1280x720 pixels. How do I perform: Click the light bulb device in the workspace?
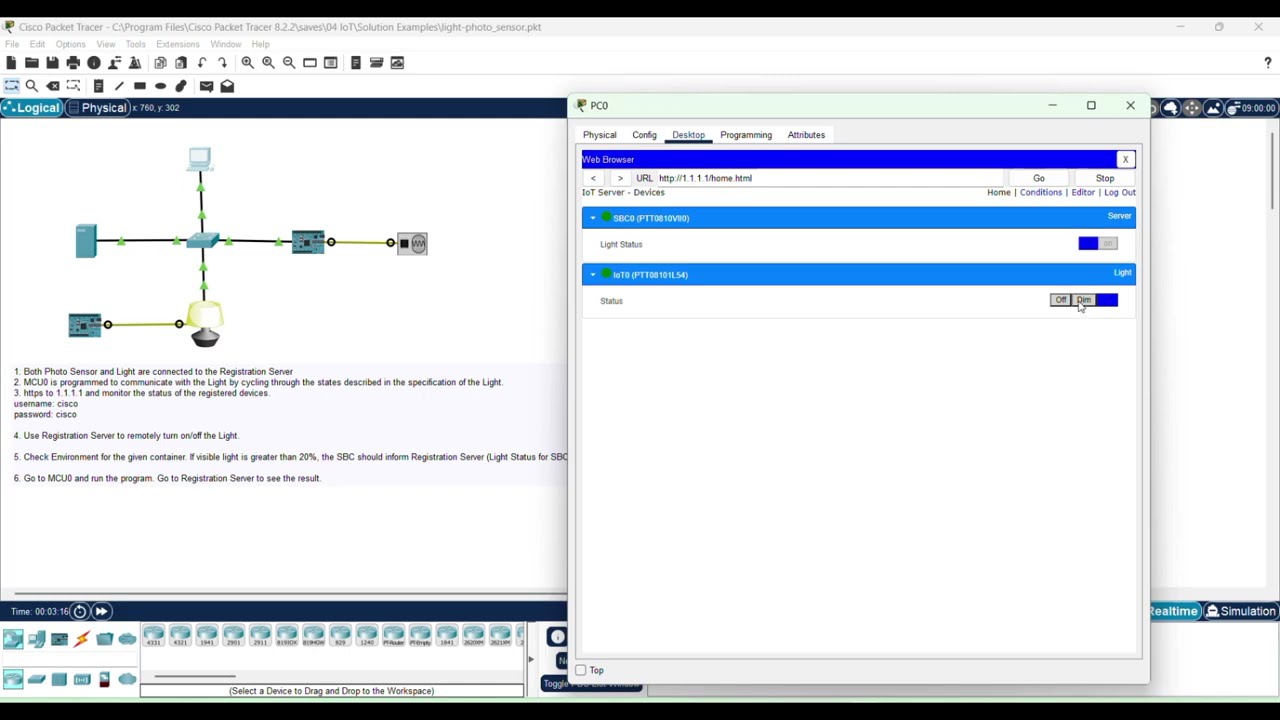point(205,324)
